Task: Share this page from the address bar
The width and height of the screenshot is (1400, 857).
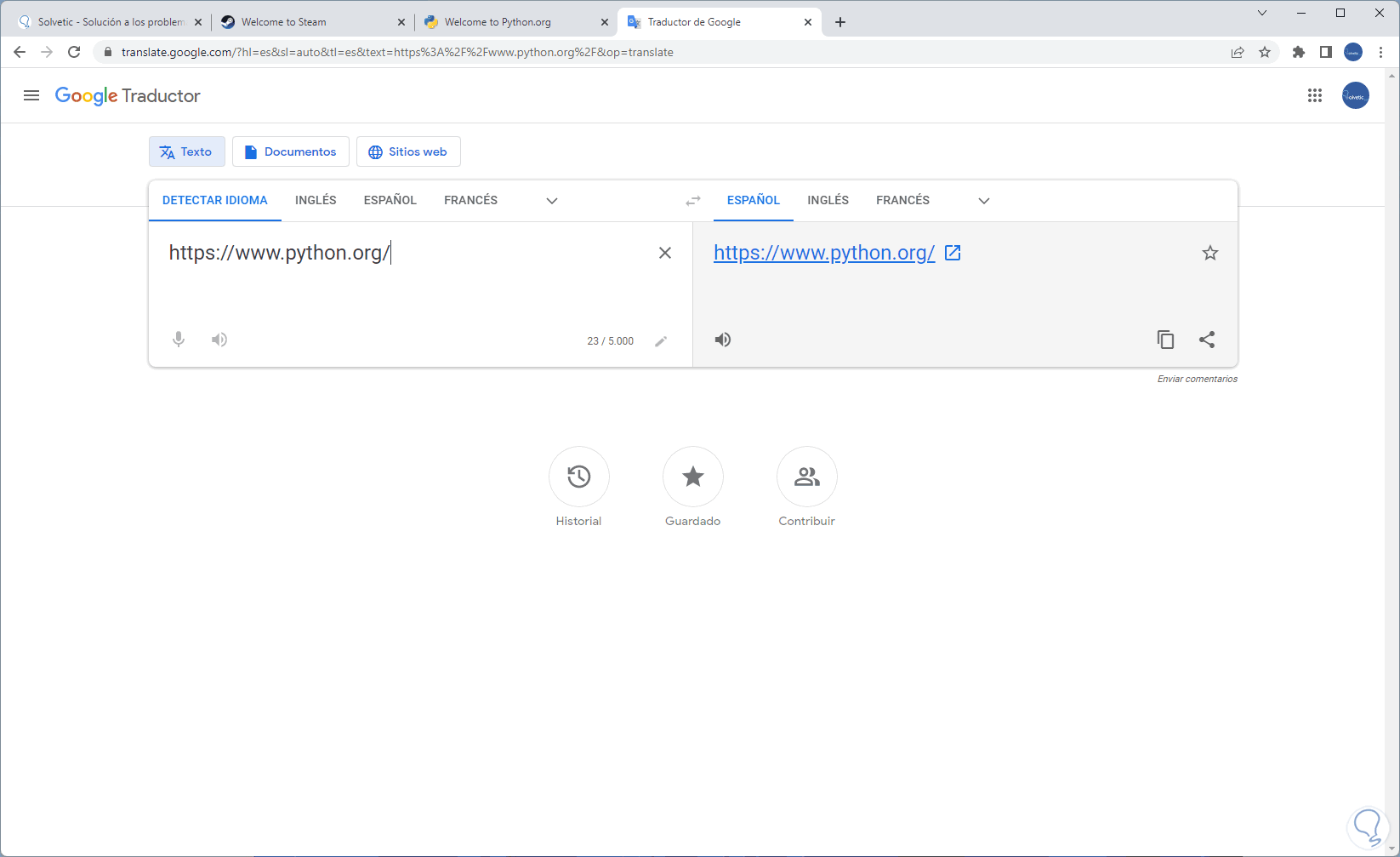Action: click(1238, 52)
